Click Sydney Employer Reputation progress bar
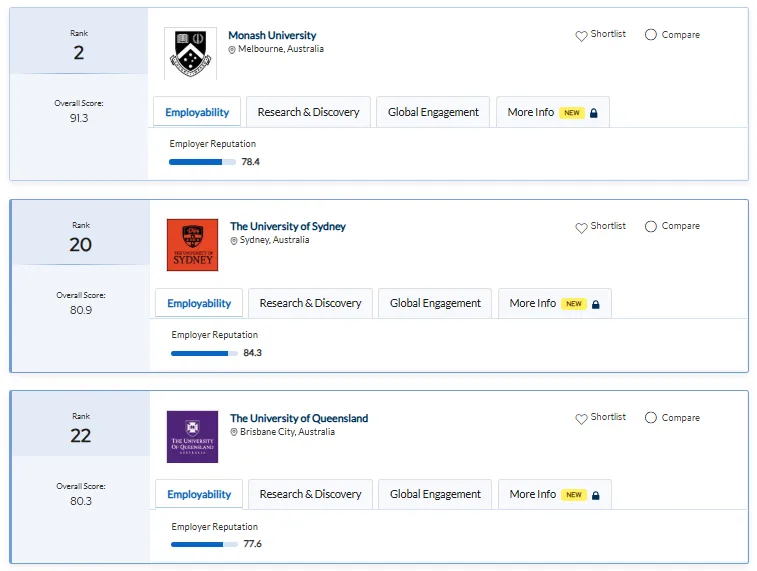This screenshot has width=757, height=571. click(204, 353)
